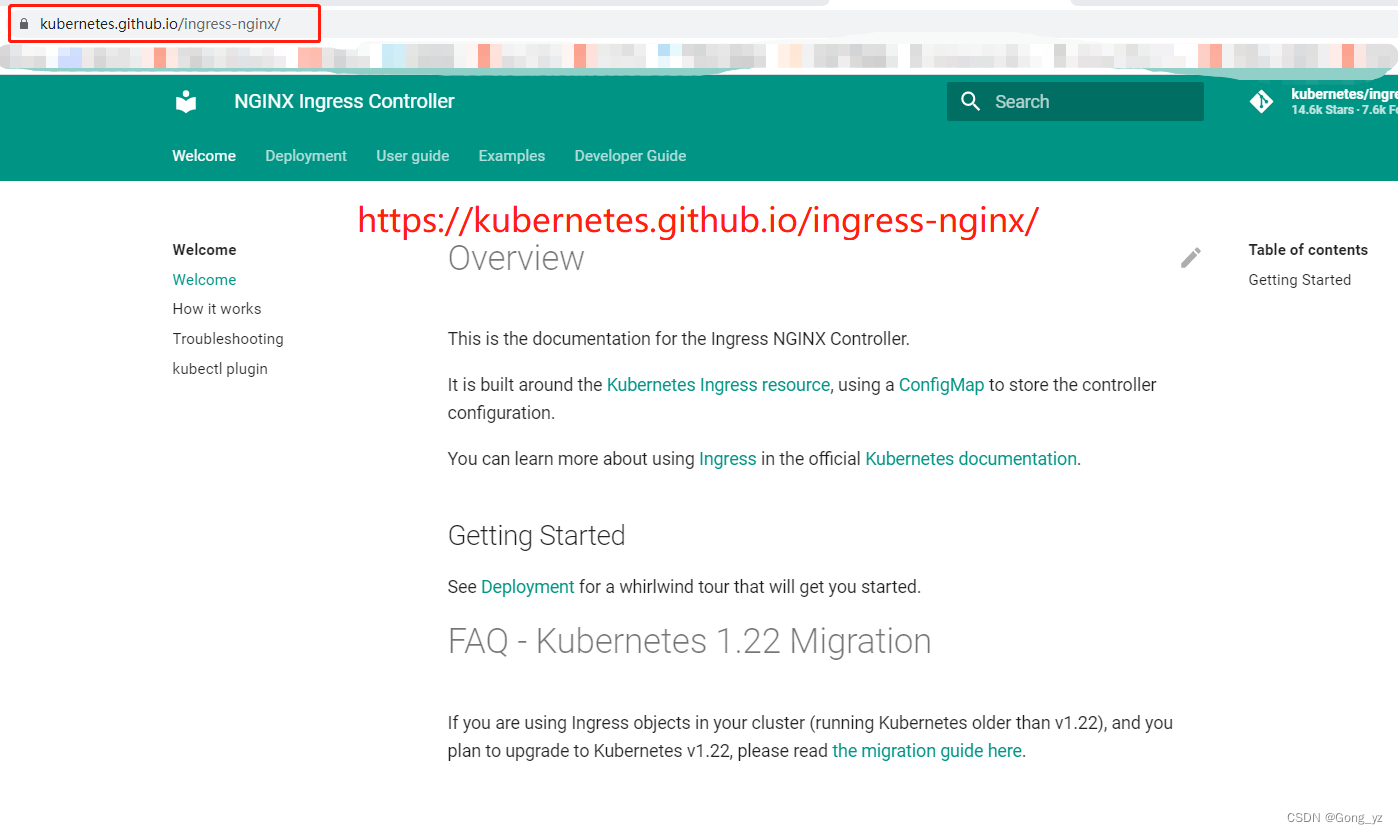Follow the ConfigMap link
This screenshot has width=1398, height=834.
[x=941, y=385]
